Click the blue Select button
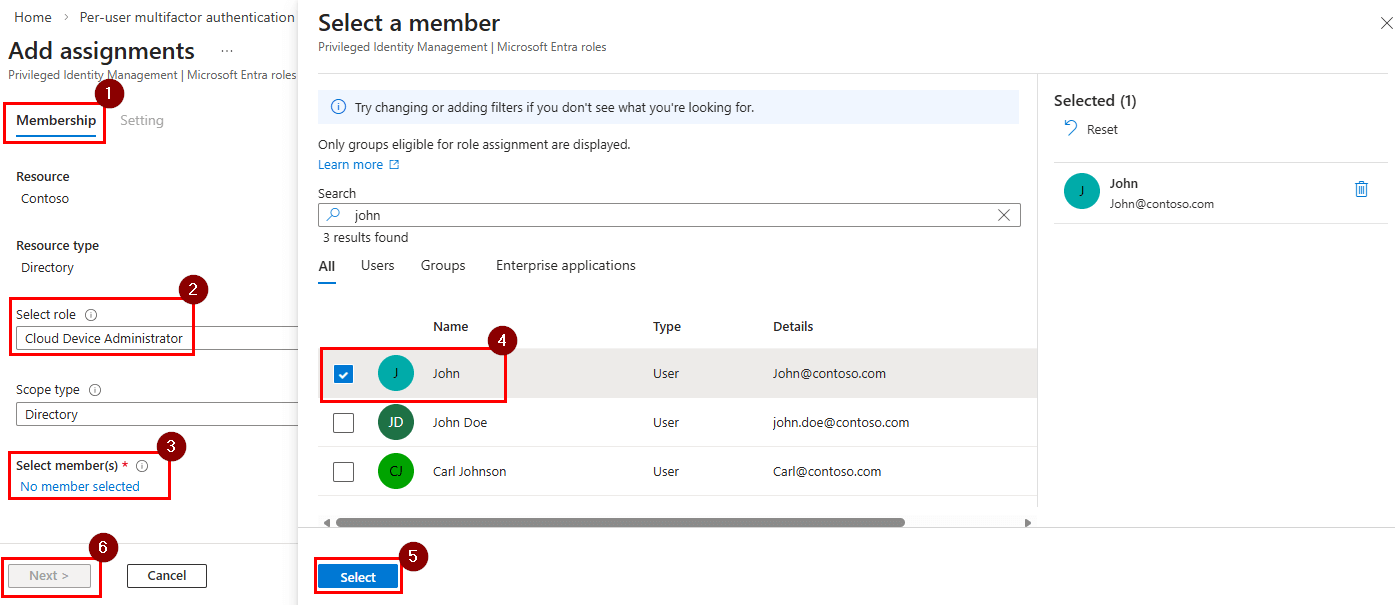This screenshot has height=605, width=1395. [x=357, y=576]
